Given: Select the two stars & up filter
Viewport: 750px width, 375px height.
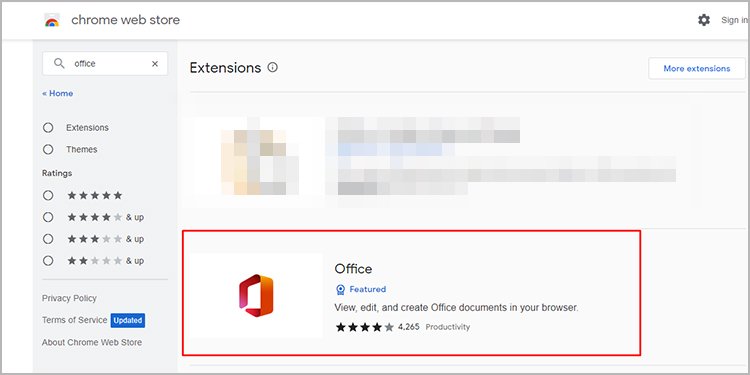Looking at the screenshot, I should click(48, 261).
